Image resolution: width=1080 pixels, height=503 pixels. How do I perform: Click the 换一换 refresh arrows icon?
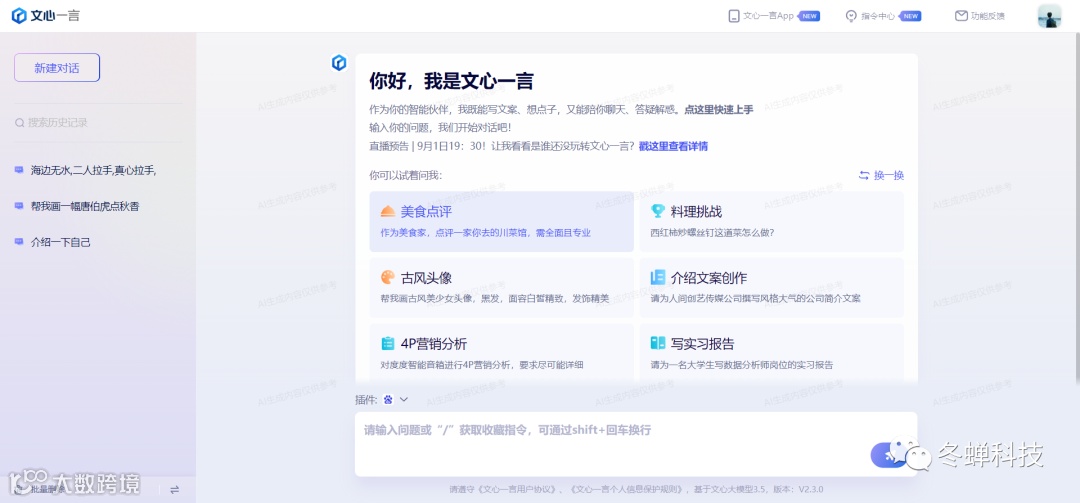[864, 175]
